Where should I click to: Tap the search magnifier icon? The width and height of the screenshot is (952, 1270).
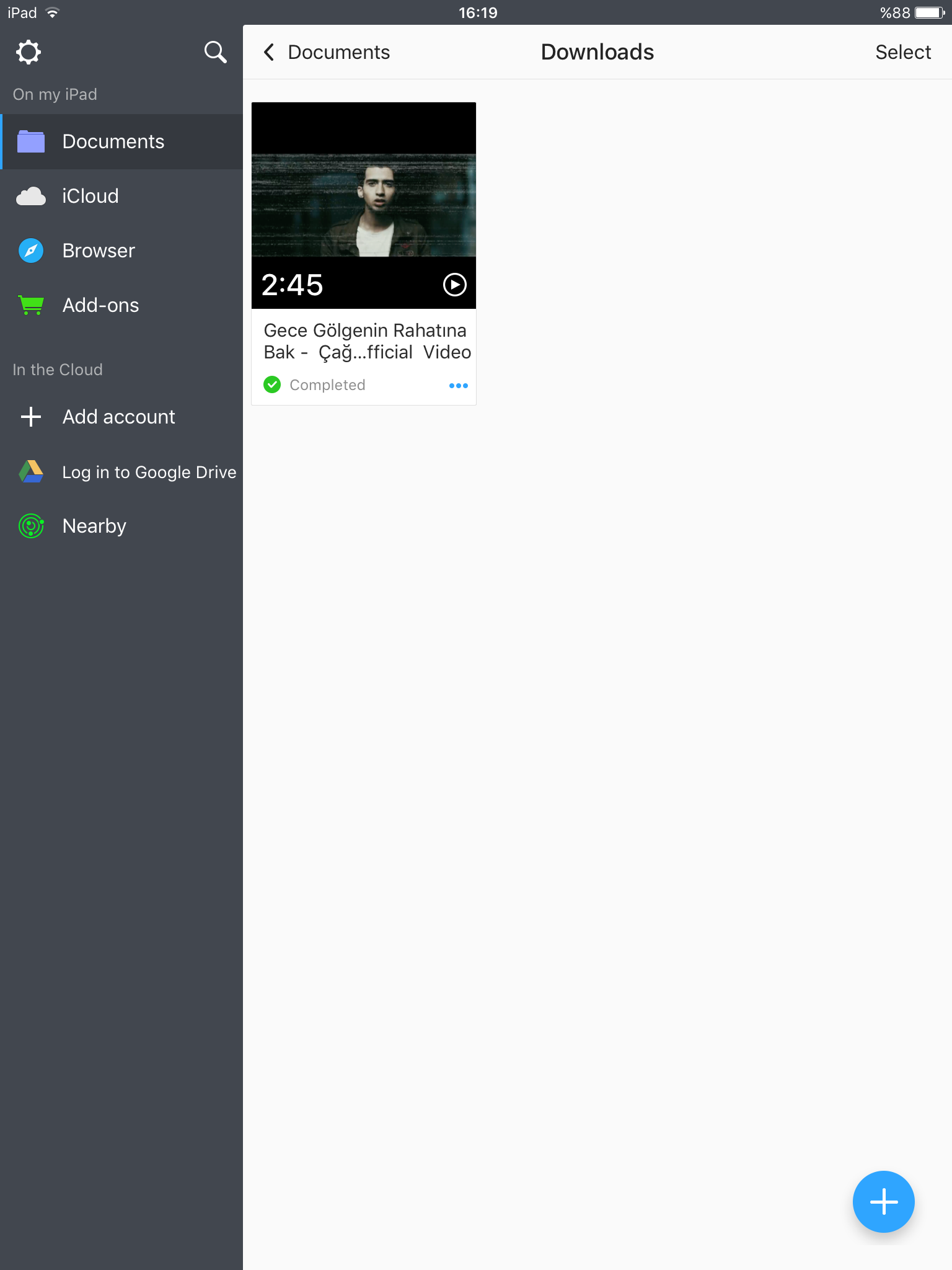[x=215, y=52]
